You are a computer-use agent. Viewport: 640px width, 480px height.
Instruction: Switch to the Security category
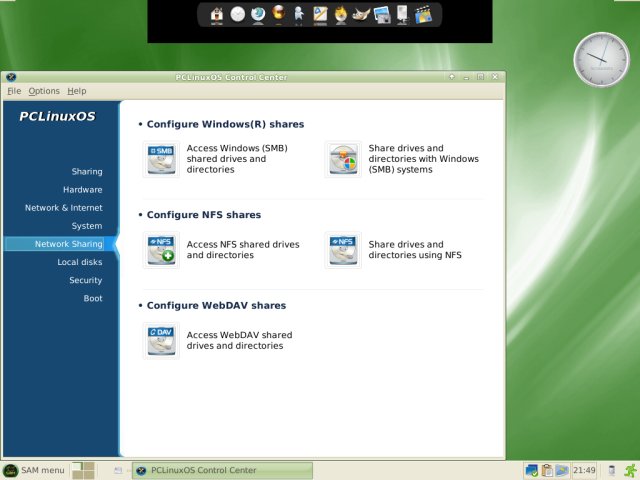coord(86,280)
